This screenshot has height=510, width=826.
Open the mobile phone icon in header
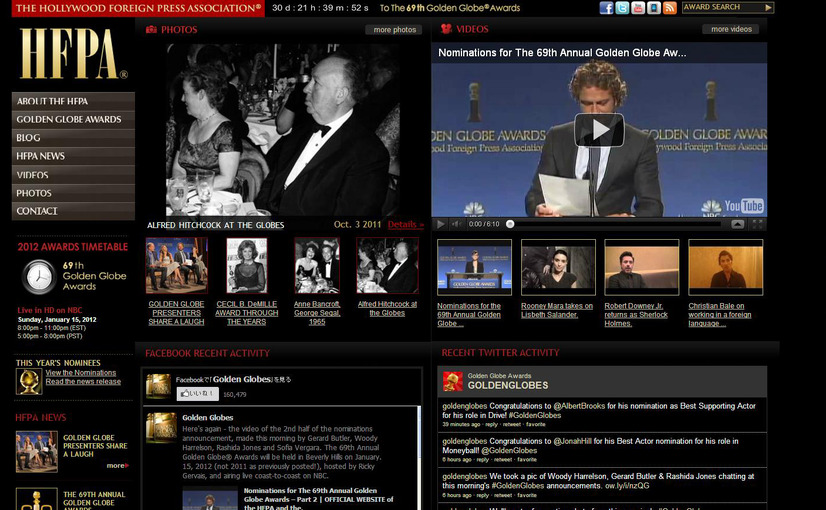(654, 8)
